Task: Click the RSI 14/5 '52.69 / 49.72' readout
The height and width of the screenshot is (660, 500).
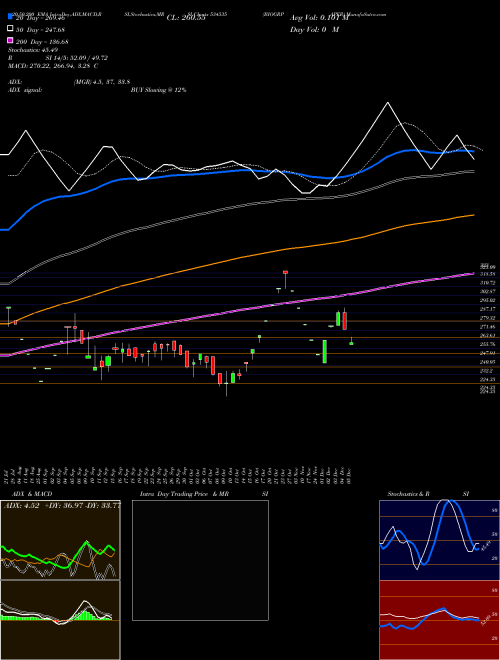Action: pos(88,58)
